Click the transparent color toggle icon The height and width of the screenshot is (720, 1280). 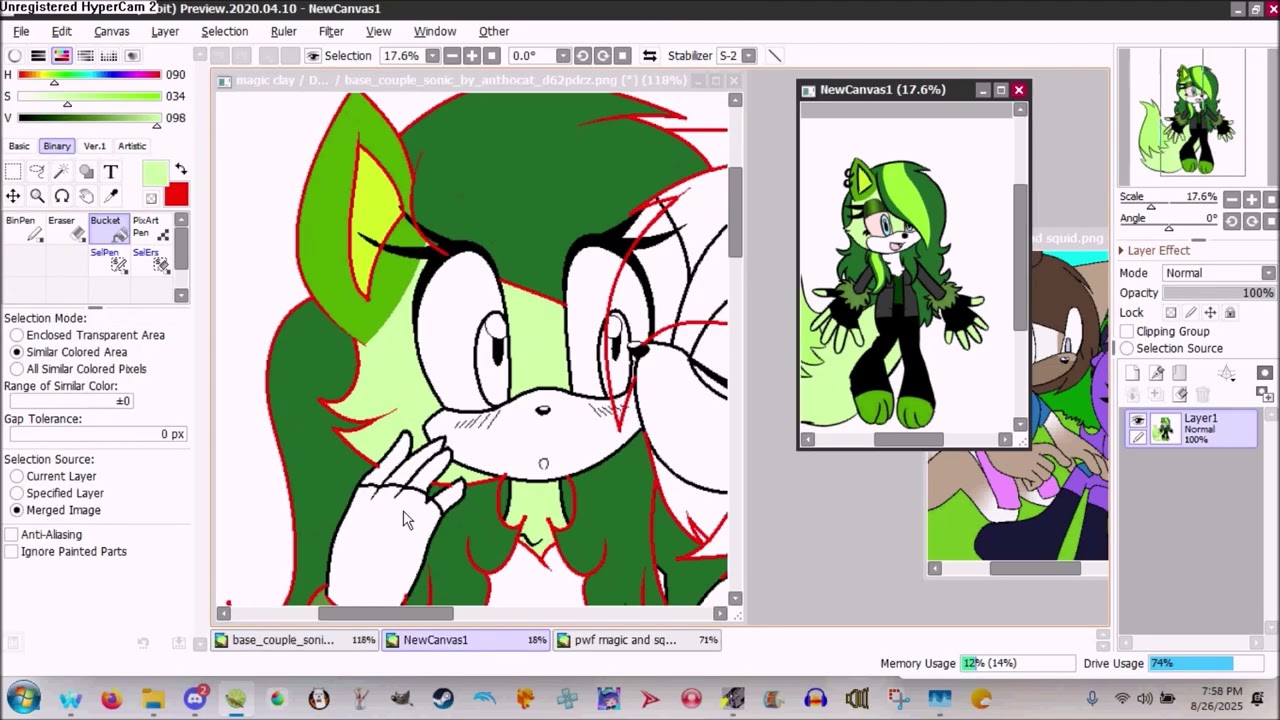[151, 198]
